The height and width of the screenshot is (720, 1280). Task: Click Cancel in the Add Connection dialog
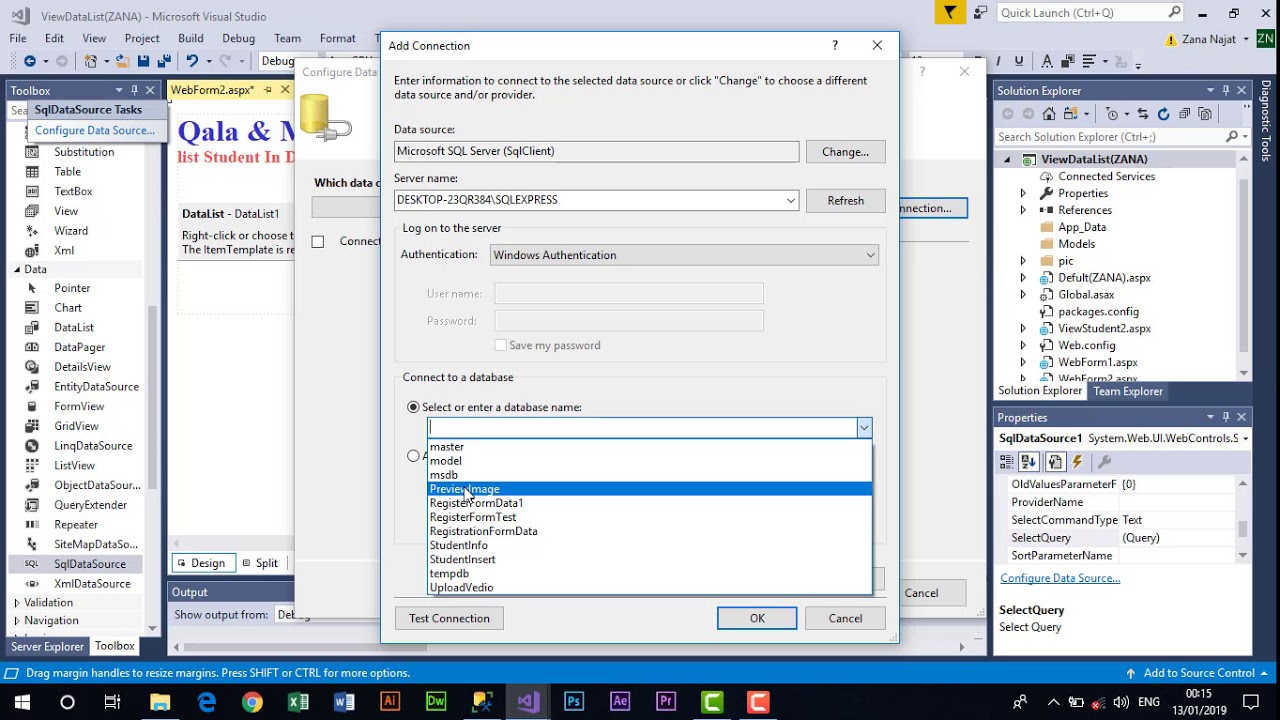(845, 618)
